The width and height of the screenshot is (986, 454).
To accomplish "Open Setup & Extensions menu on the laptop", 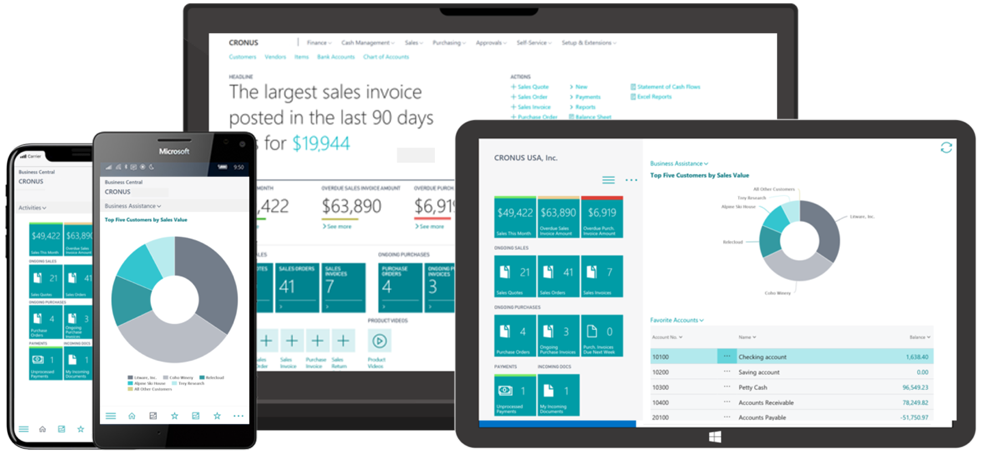I will pyautogui.click(x=589, y=43).
